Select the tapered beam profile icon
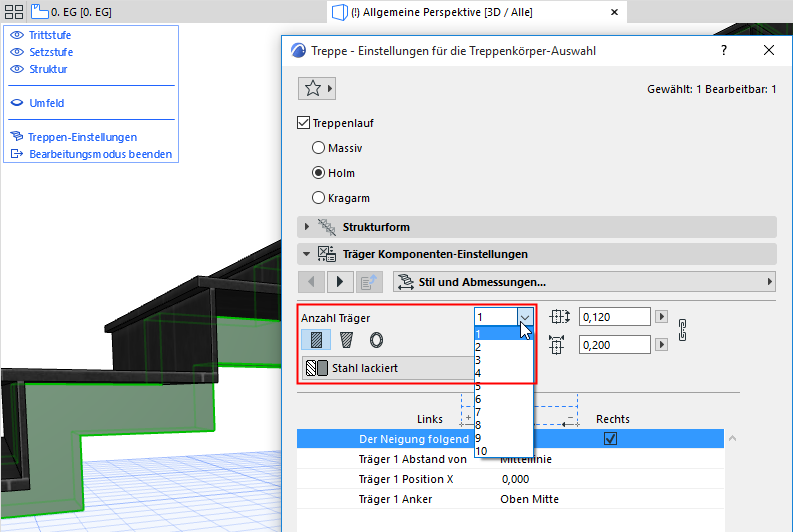 [x=346, y=340]
